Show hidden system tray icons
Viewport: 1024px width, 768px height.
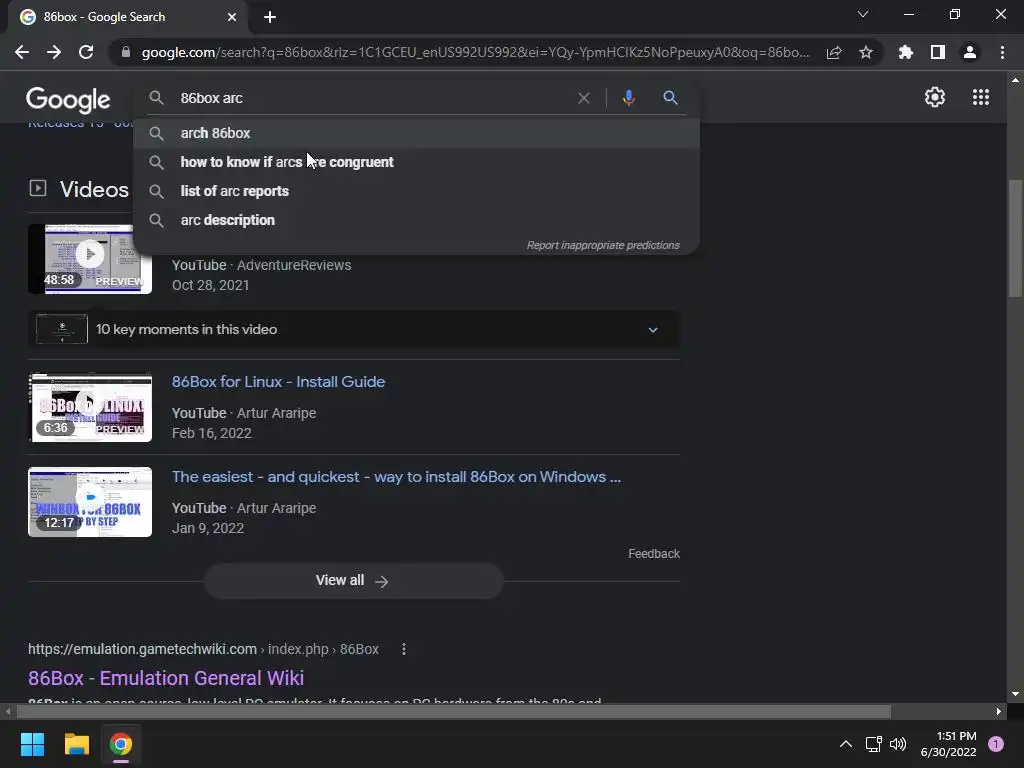(x=846, y=744)
